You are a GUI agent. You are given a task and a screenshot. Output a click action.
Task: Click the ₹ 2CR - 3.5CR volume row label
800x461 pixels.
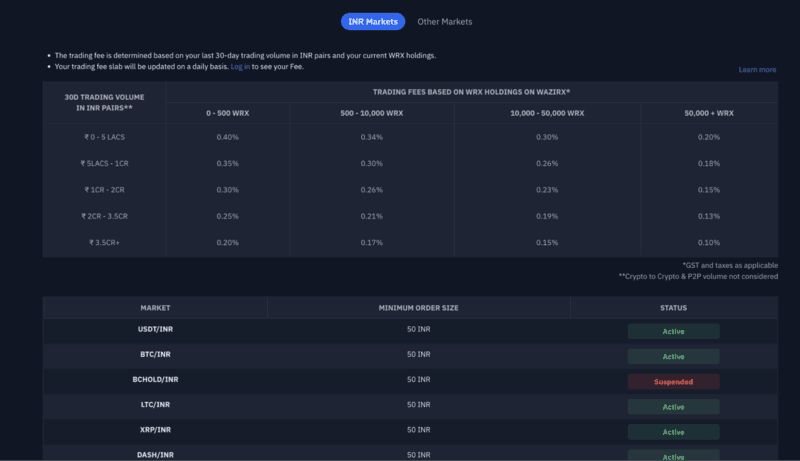[x=104, y=216]
